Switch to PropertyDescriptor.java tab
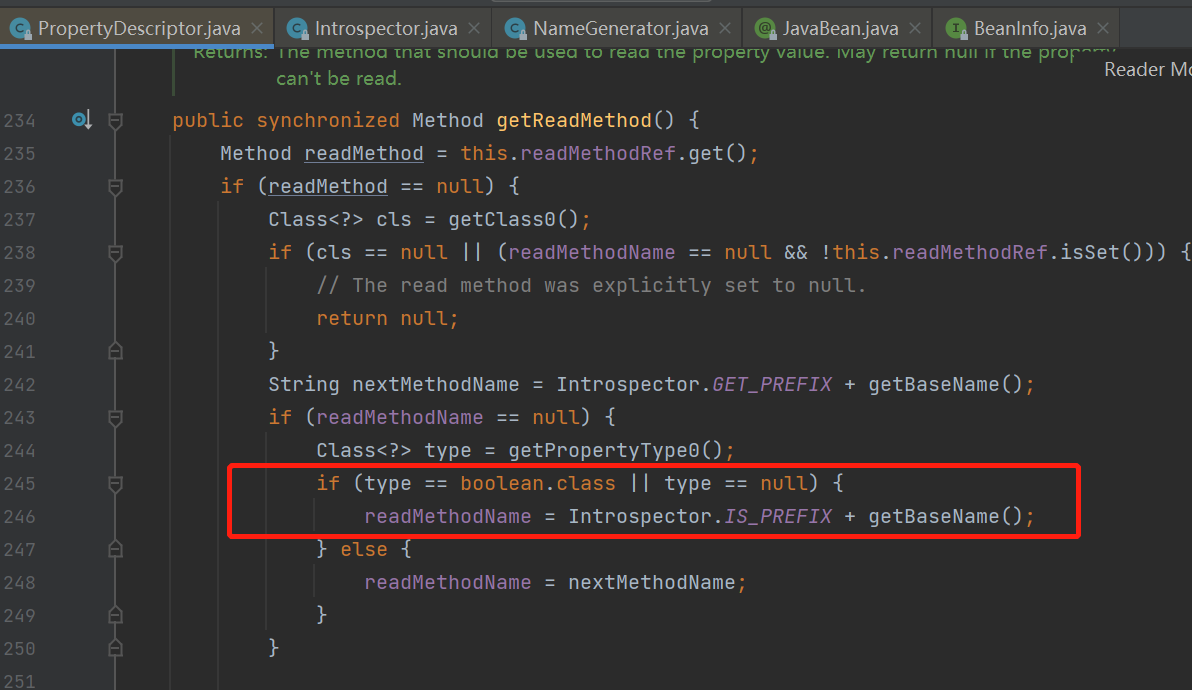 [x=138, y=29]
